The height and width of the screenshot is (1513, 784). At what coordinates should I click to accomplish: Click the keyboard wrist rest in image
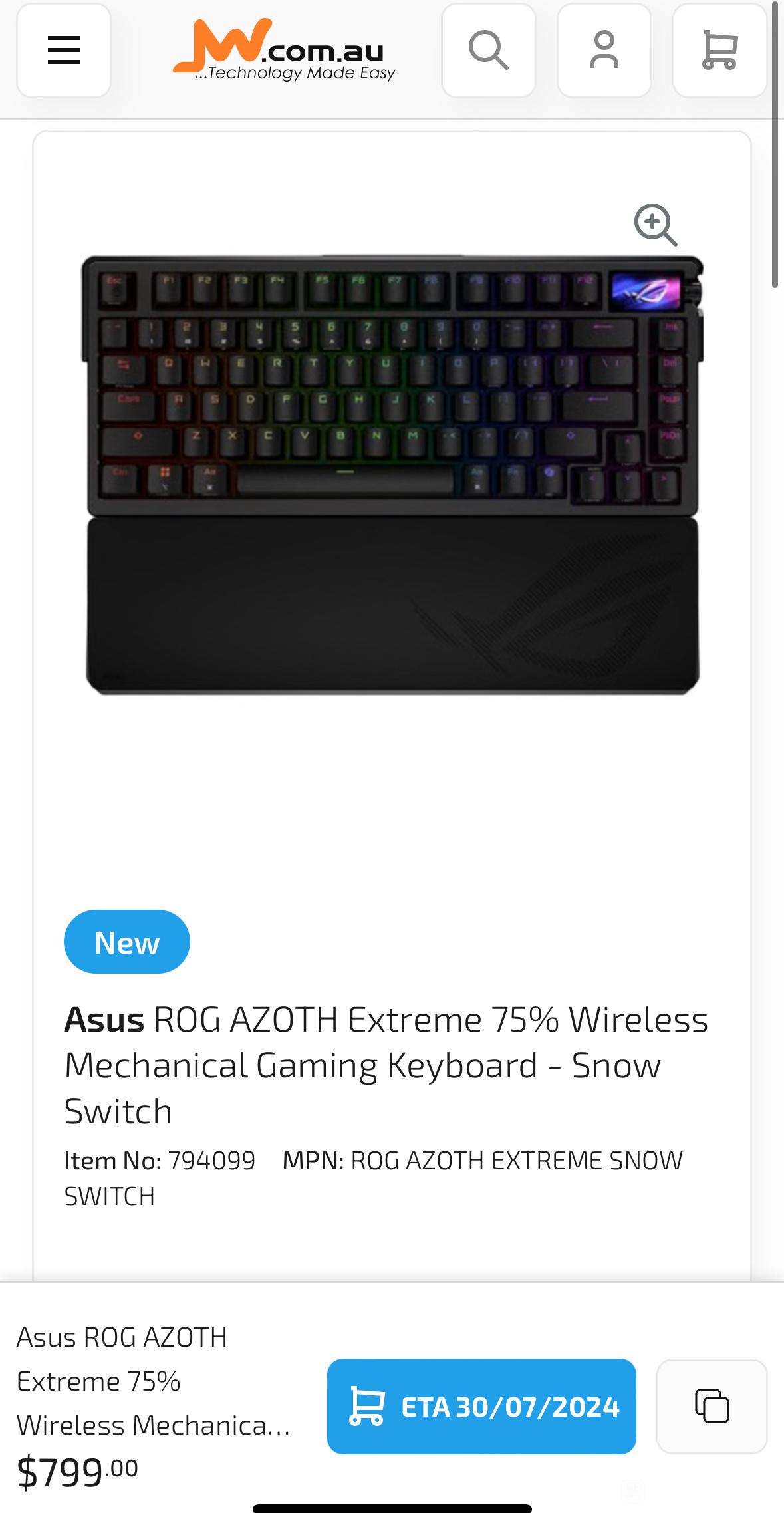[x=392, y=606]
